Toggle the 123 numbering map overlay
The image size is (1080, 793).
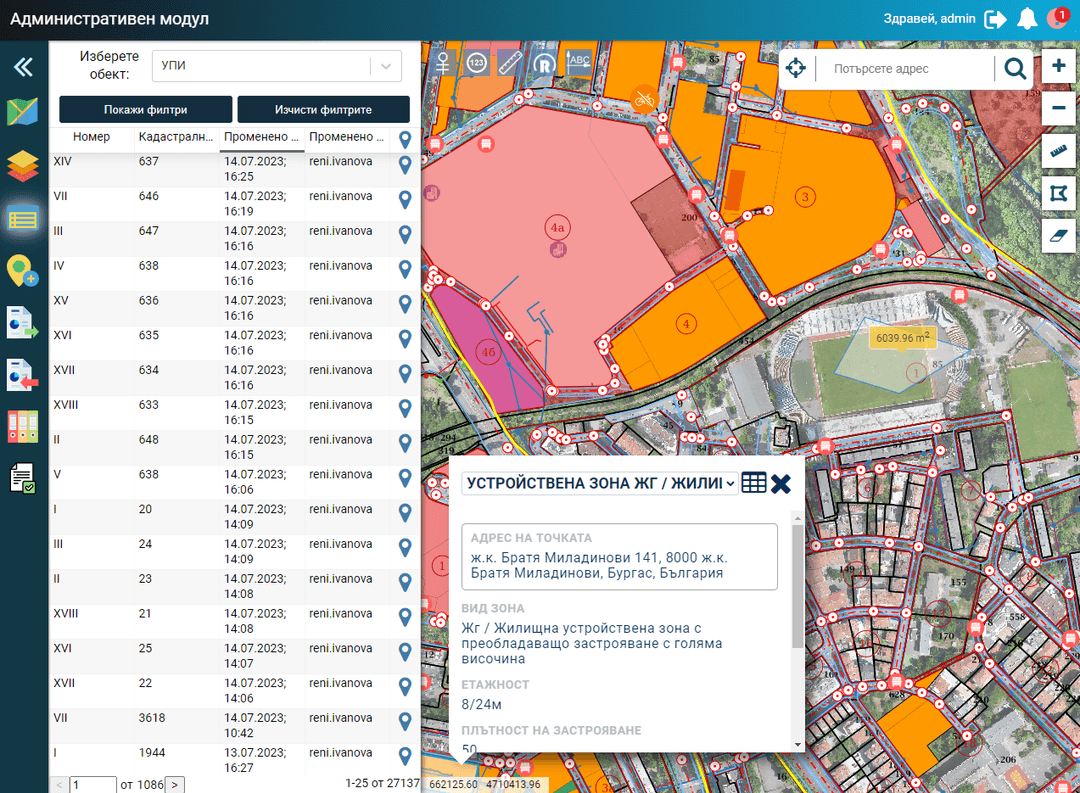pos(477,63)
